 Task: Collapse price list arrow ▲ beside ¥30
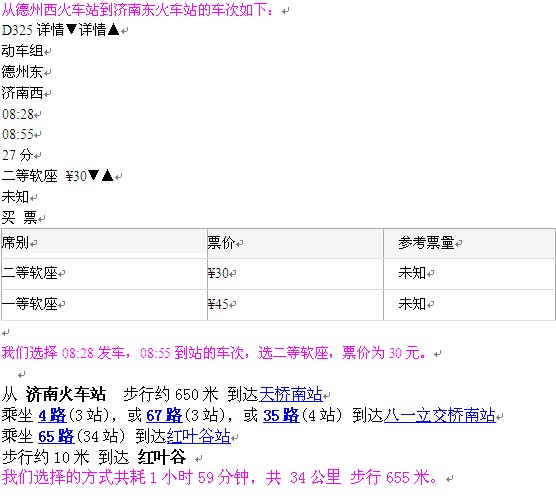[x=107, y=176]
